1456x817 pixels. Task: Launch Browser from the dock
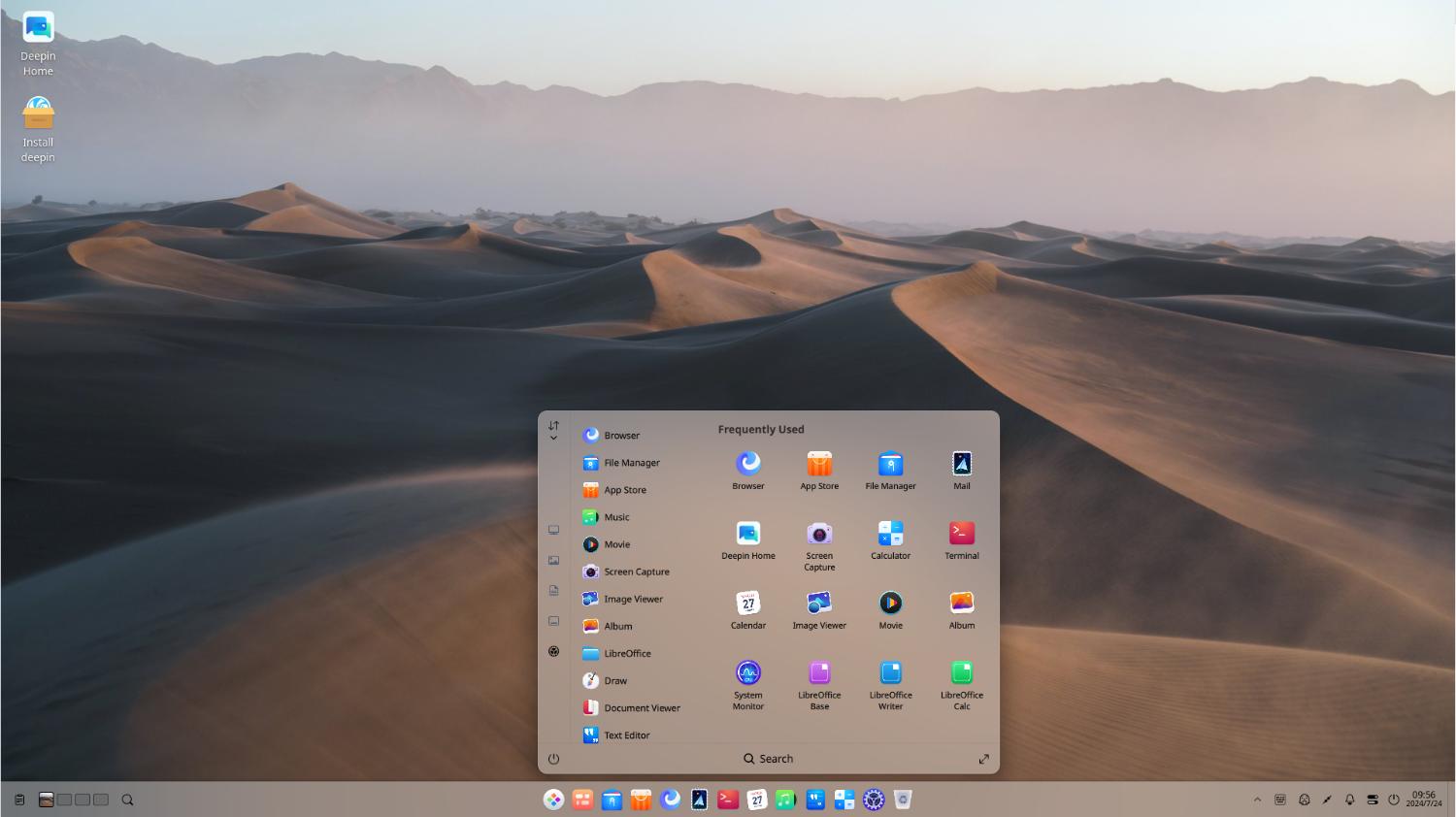[x=670, y=800]
